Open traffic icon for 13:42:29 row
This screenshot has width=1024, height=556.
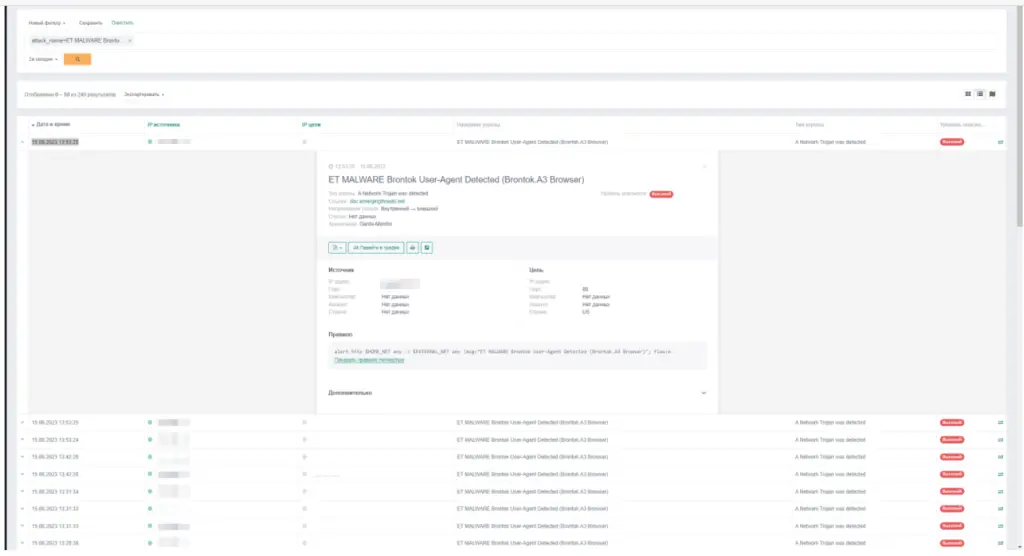1000,457
